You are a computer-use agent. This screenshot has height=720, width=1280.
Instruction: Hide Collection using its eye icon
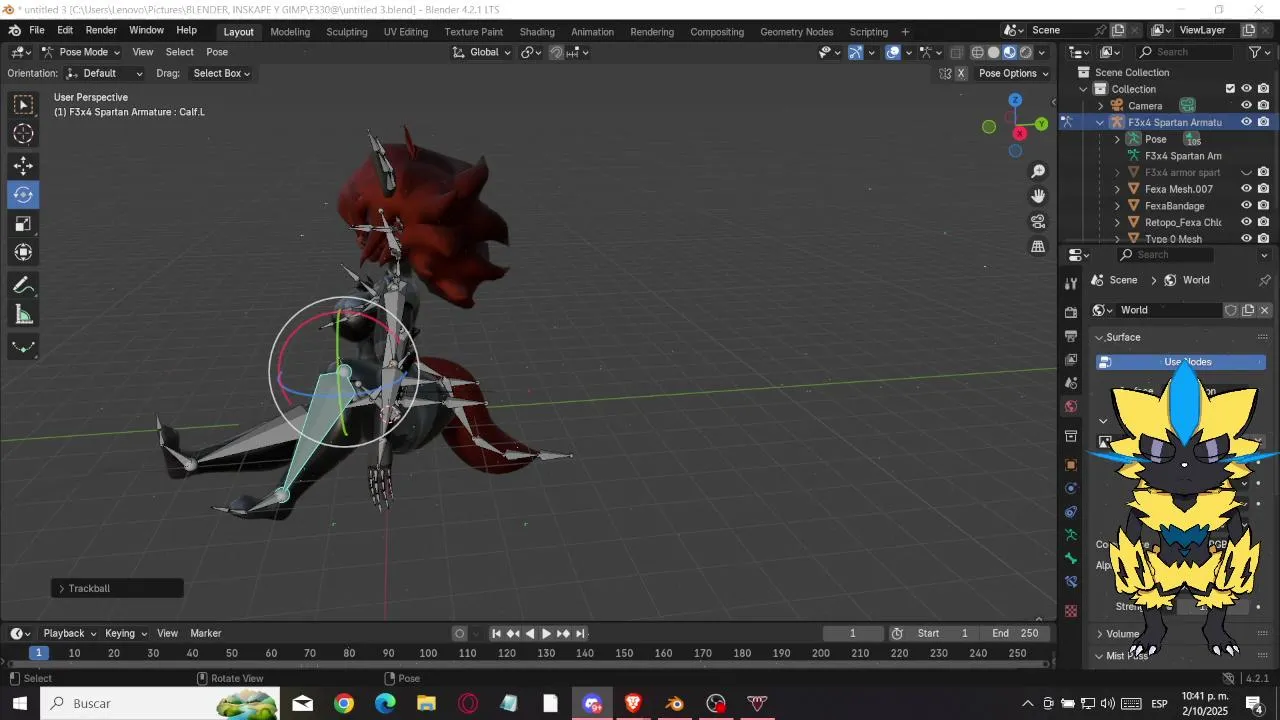pos(1246,89)
